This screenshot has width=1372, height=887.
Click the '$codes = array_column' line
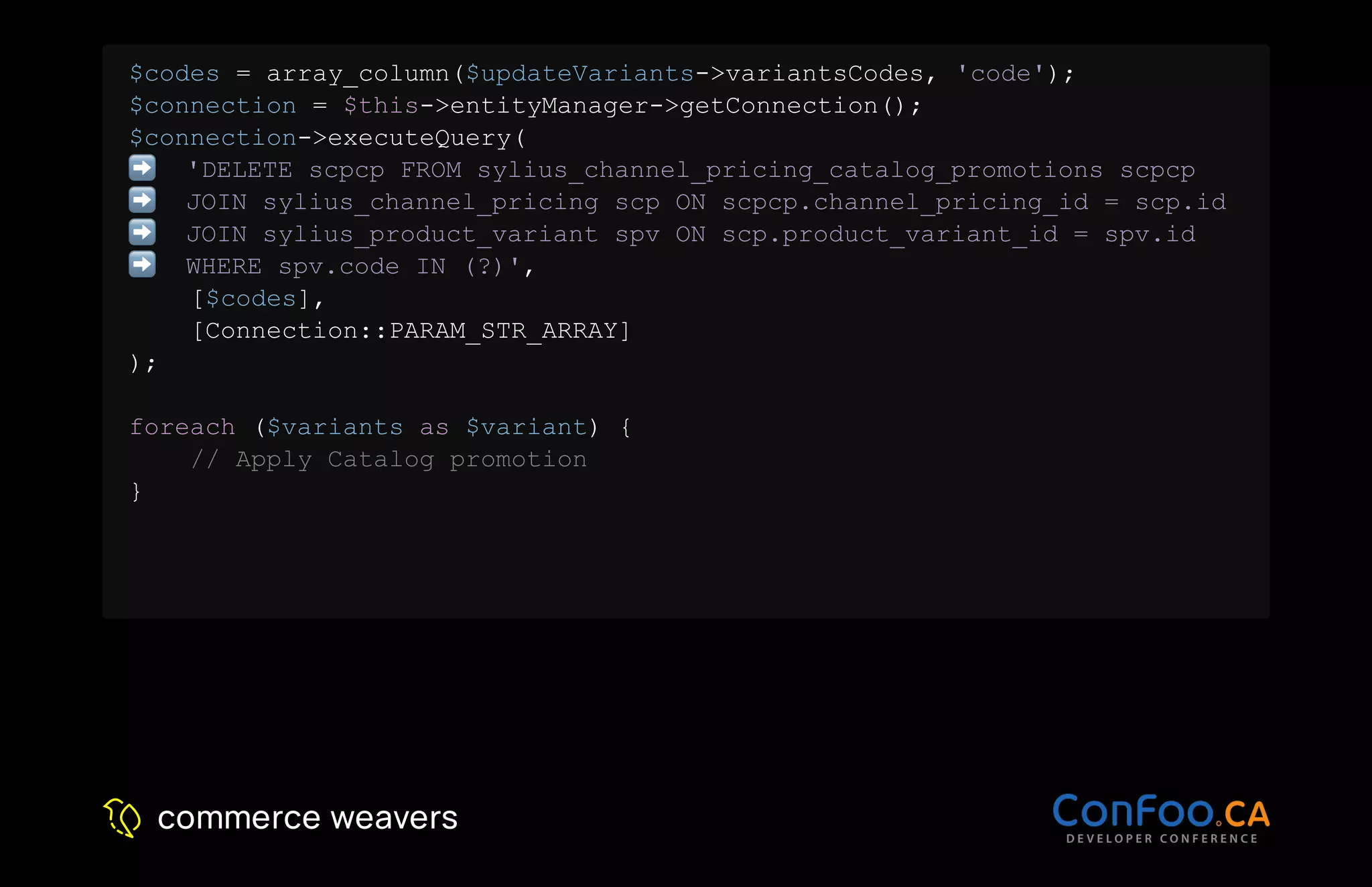602,74
